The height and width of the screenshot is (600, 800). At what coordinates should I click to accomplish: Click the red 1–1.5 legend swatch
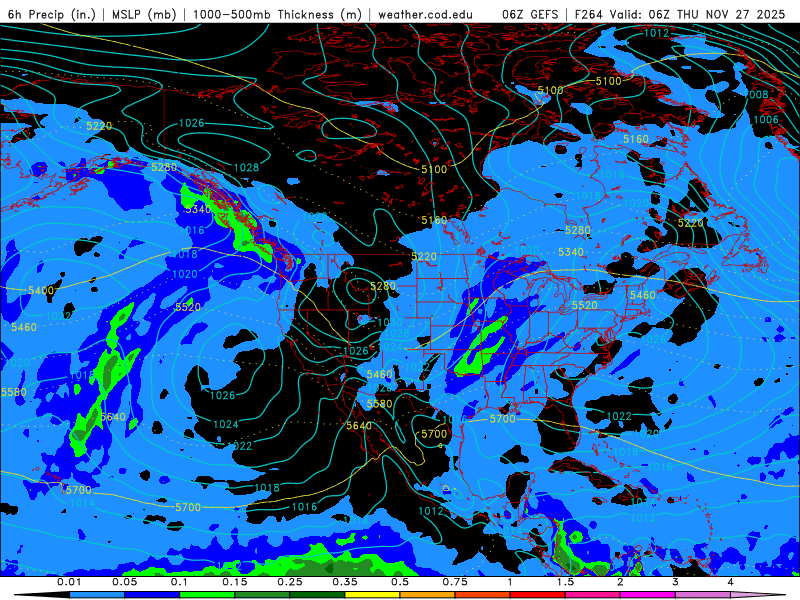tap(538, 595)
